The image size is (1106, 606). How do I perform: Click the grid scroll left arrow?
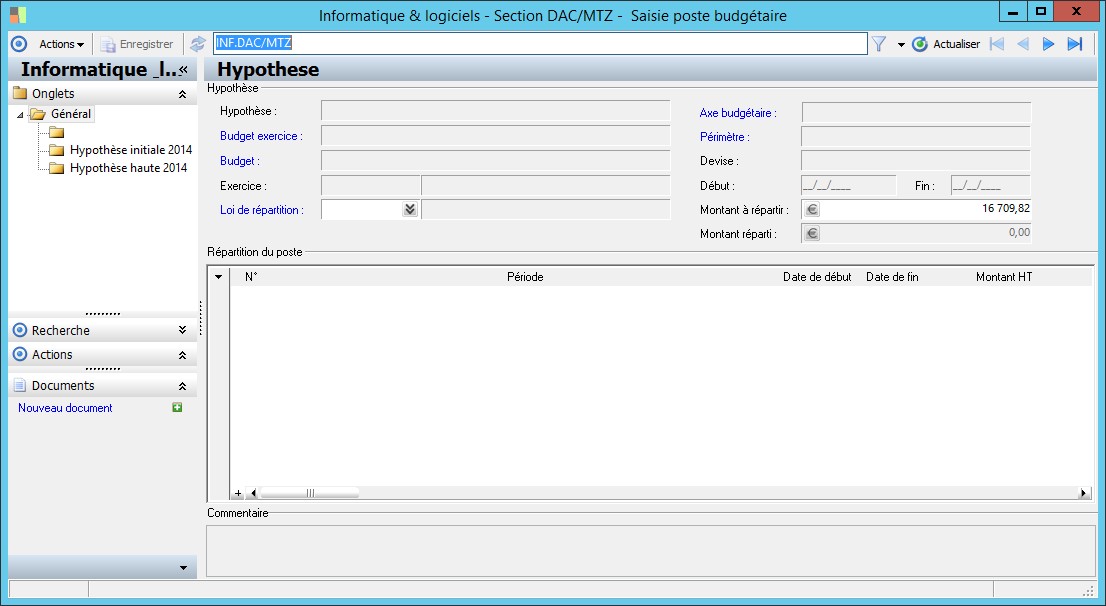(x=253, y=493)
